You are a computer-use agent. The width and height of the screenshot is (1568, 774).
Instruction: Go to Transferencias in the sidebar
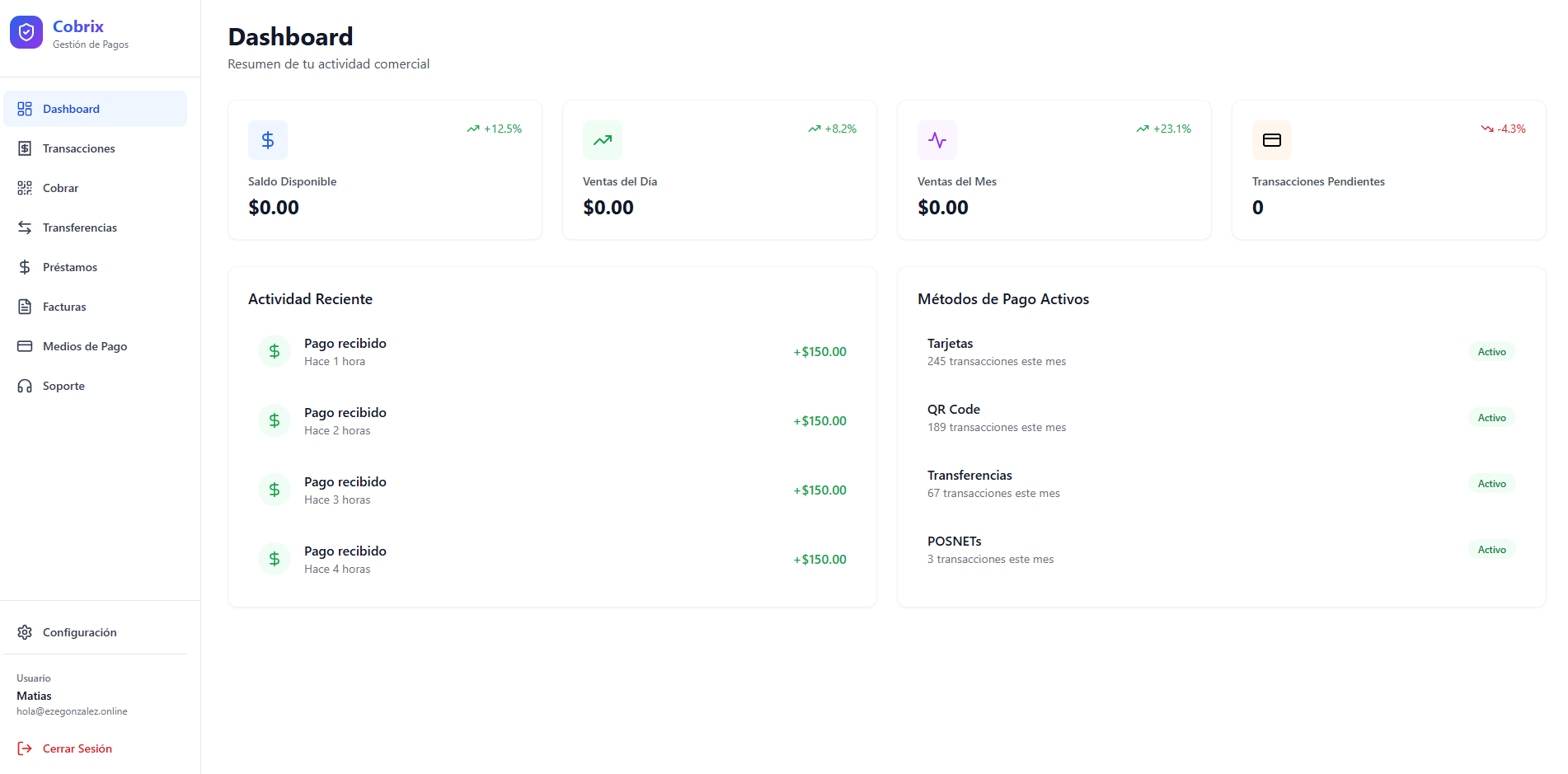pos(80,228)
